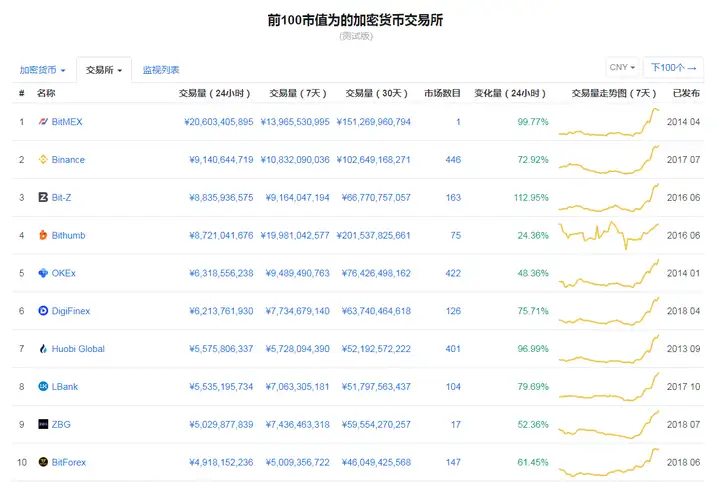The width and height of the screenshot is (720, 482).
Task: Click Bit-Z 7-day volume ¥9,164,047,194
Action: click(x=298, y=197)
